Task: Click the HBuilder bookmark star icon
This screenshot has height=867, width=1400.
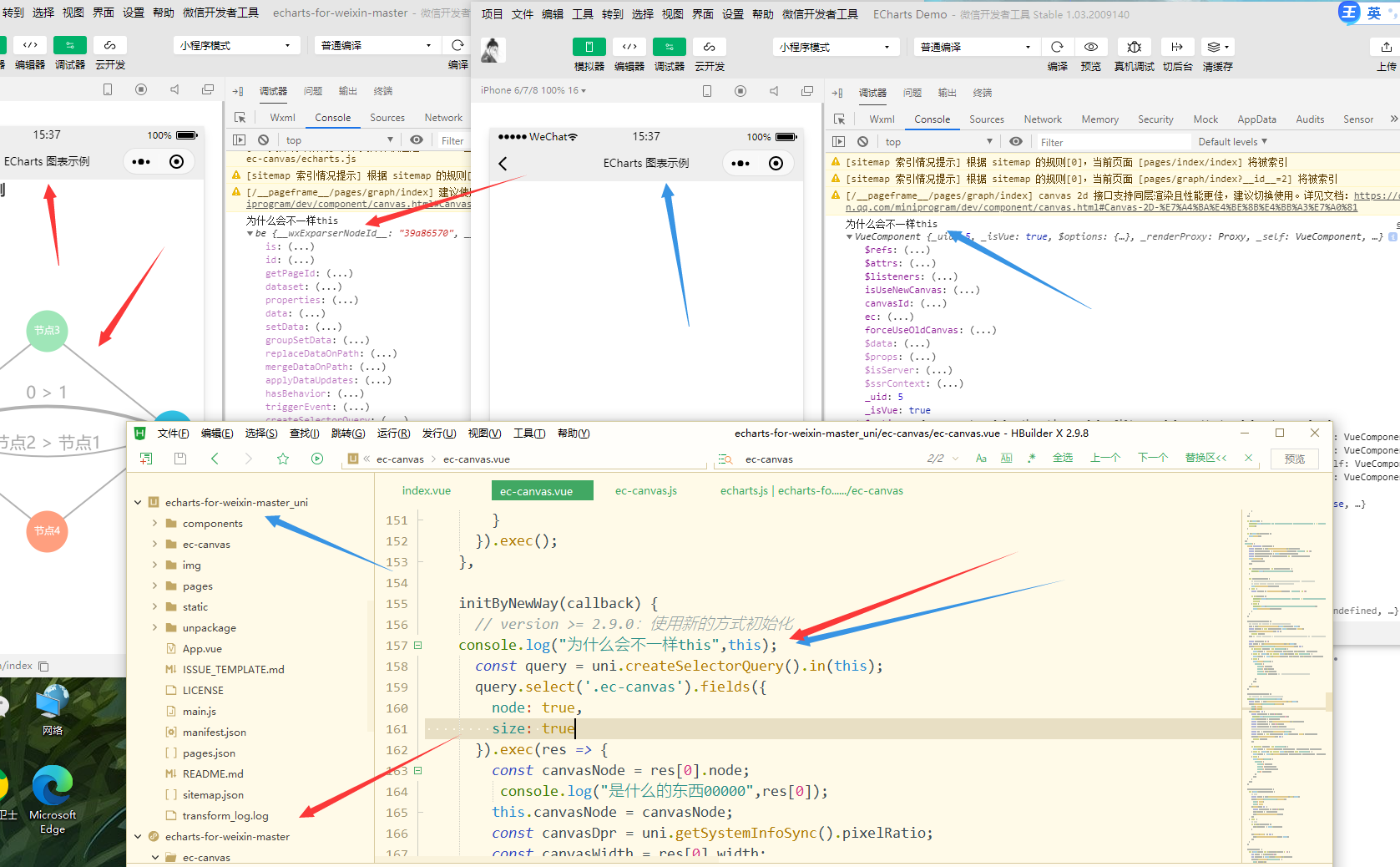Action: point(283,459)
